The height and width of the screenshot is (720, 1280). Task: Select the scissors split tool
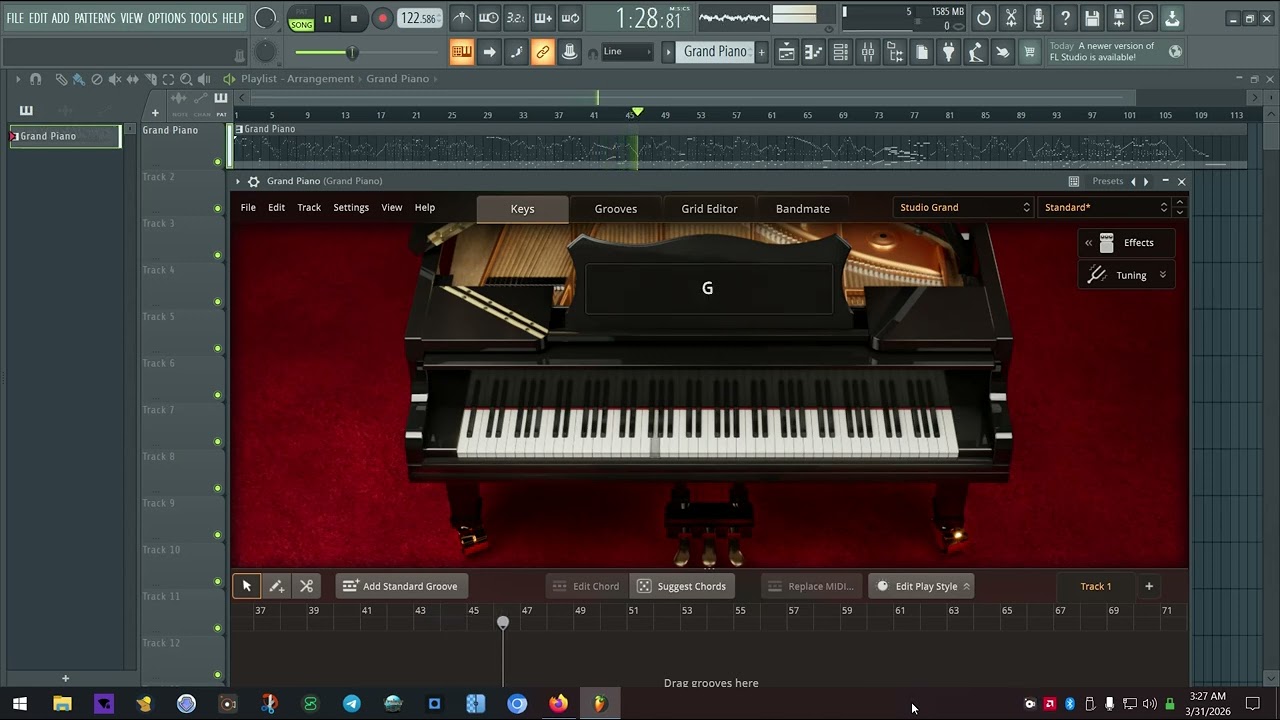(307, 586)
